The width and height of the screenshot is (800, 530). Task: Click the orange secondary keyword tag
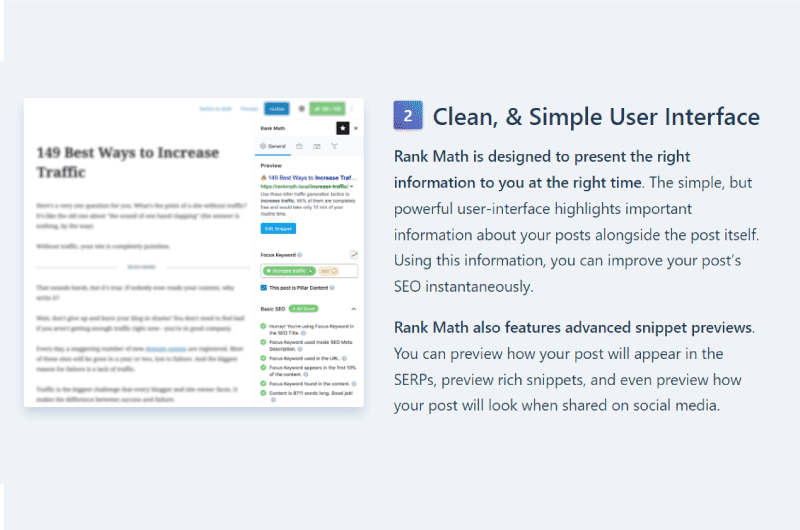coord(328,271)
